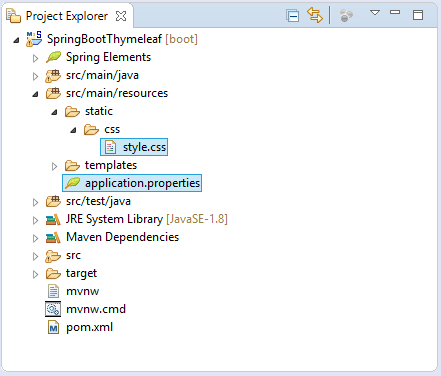This screenshot has height=376, width=441.
Task: Click the application.properties leaf icon
Action: tap(73, 183)
